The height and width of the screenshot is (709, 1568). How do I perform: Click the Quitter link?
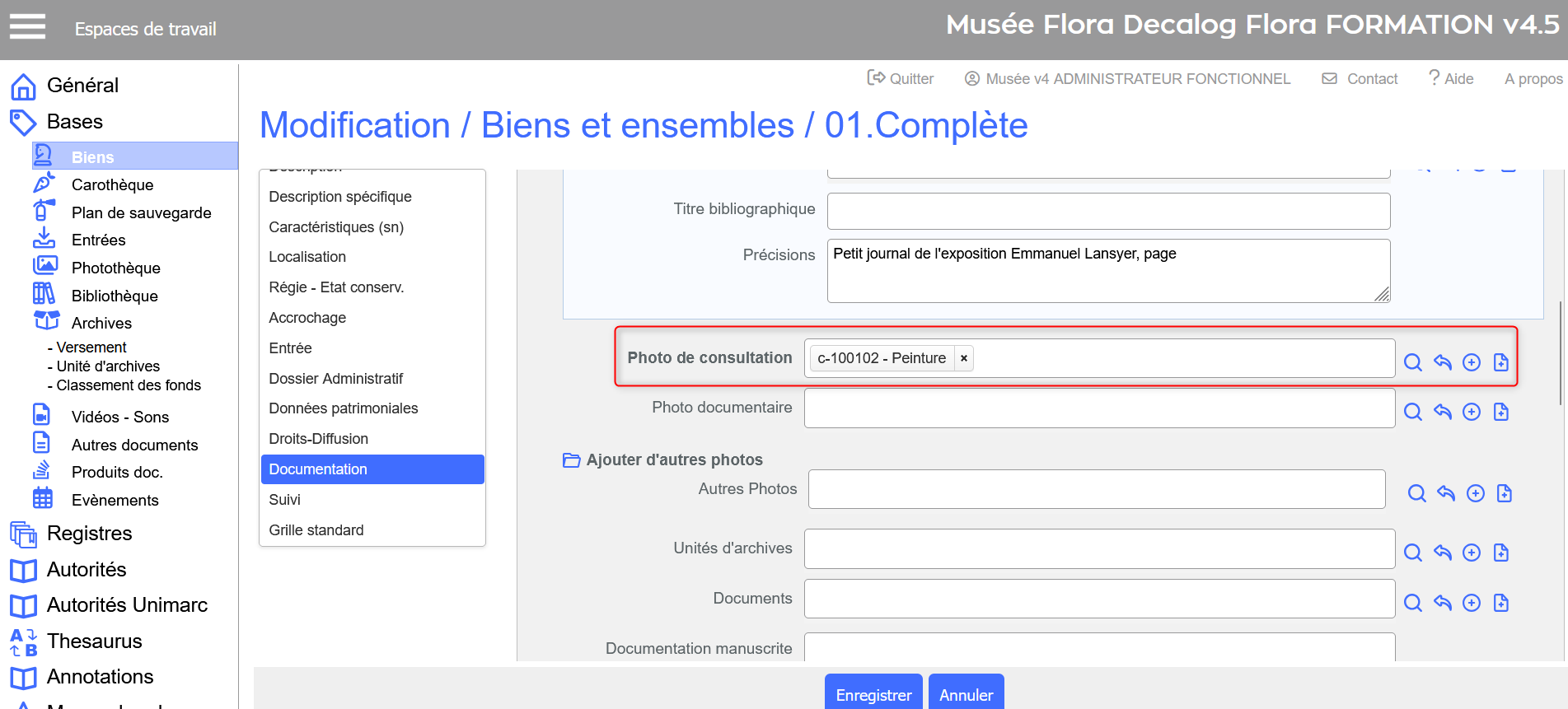point(901,78)
